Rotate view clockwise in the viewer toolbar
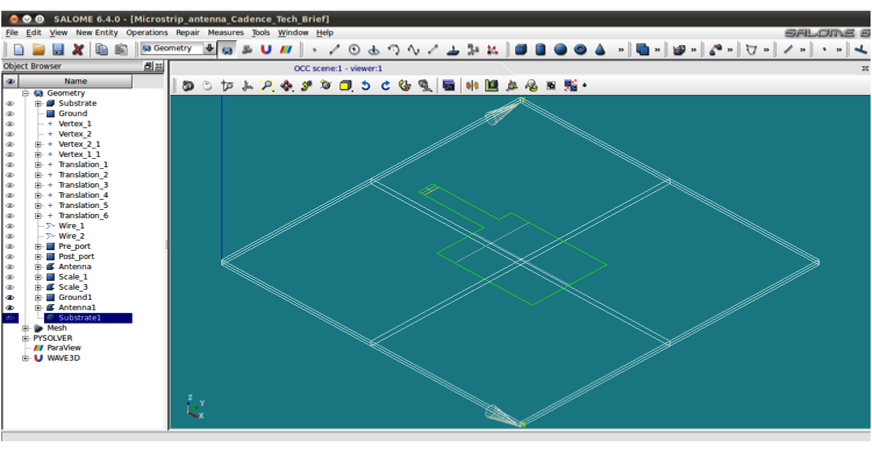This screenshot has width=872, height=452. 385,86
